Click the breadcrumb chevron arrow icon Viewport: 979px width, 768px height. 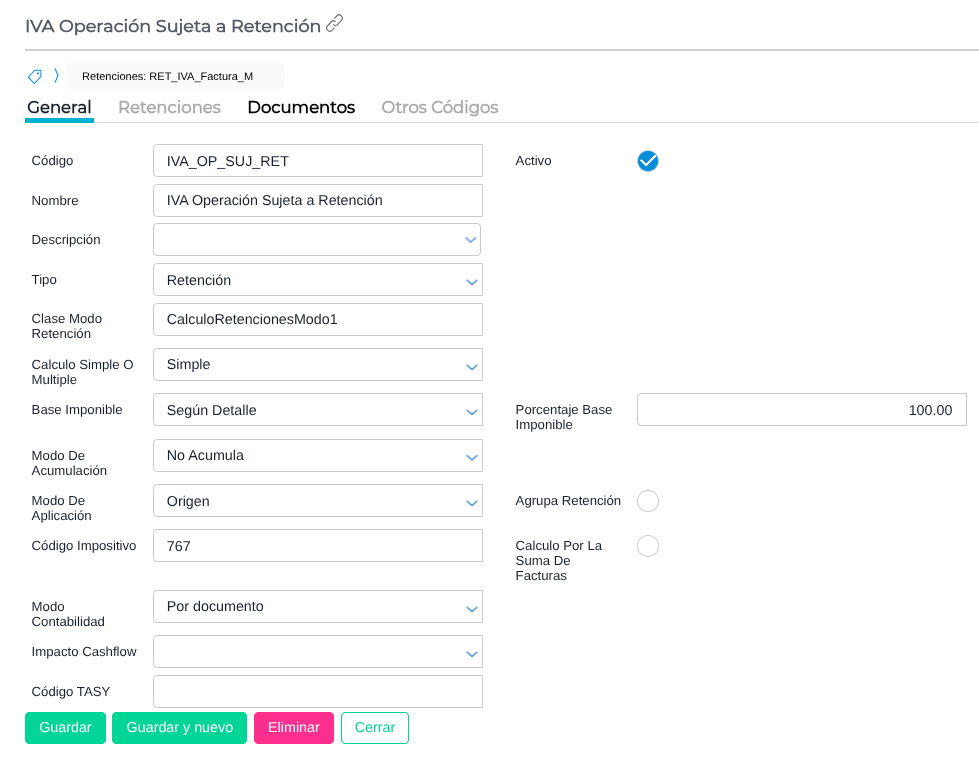point(56,76)
